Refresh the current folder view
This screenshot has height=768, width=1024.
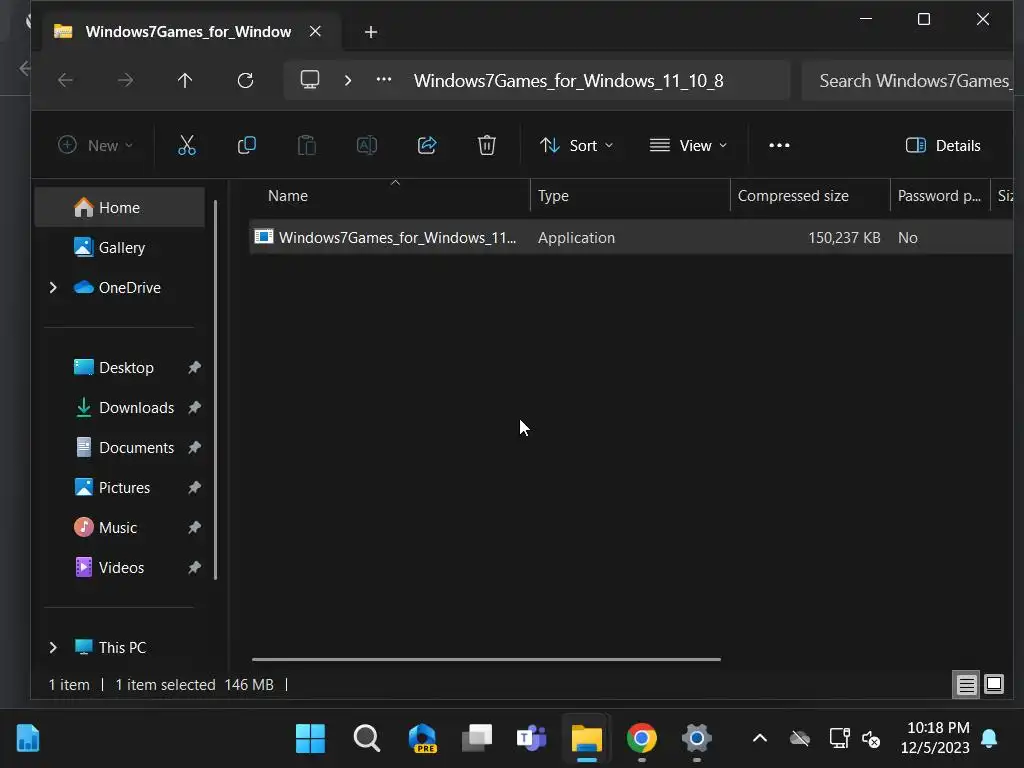[246, 80]
